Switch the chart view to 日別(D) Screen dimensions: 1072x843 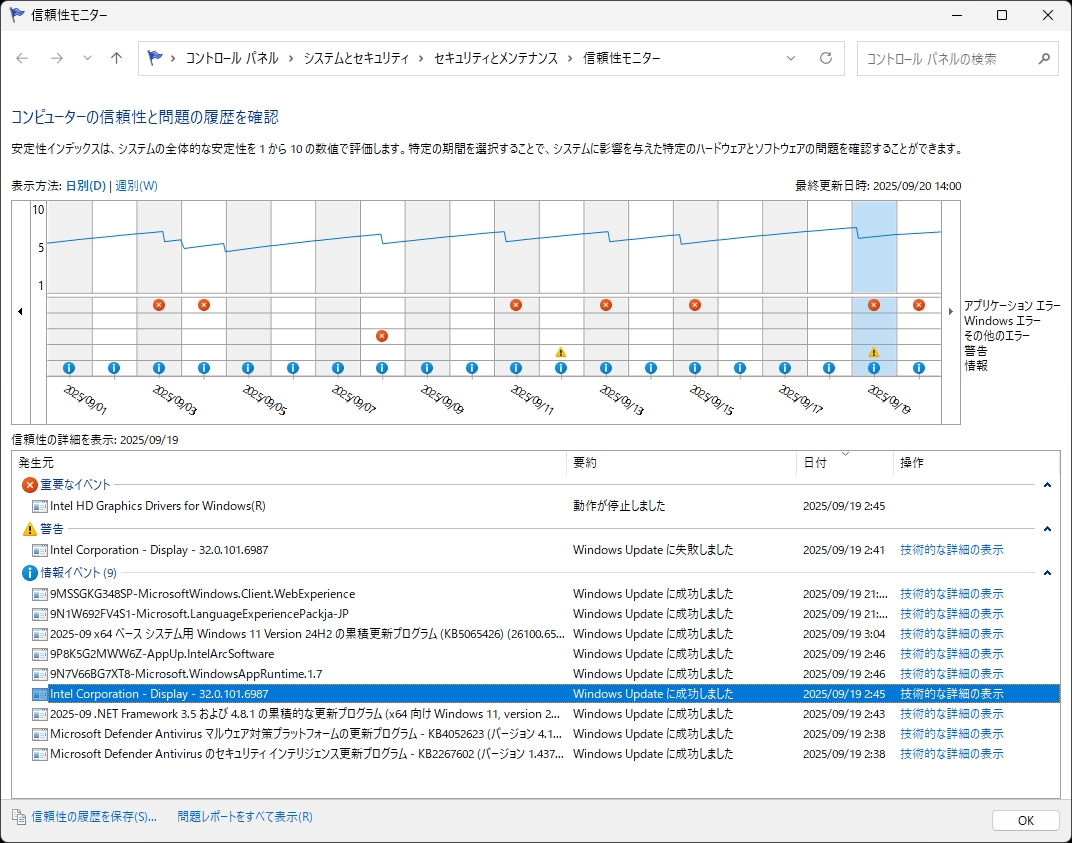coord(85,186)
